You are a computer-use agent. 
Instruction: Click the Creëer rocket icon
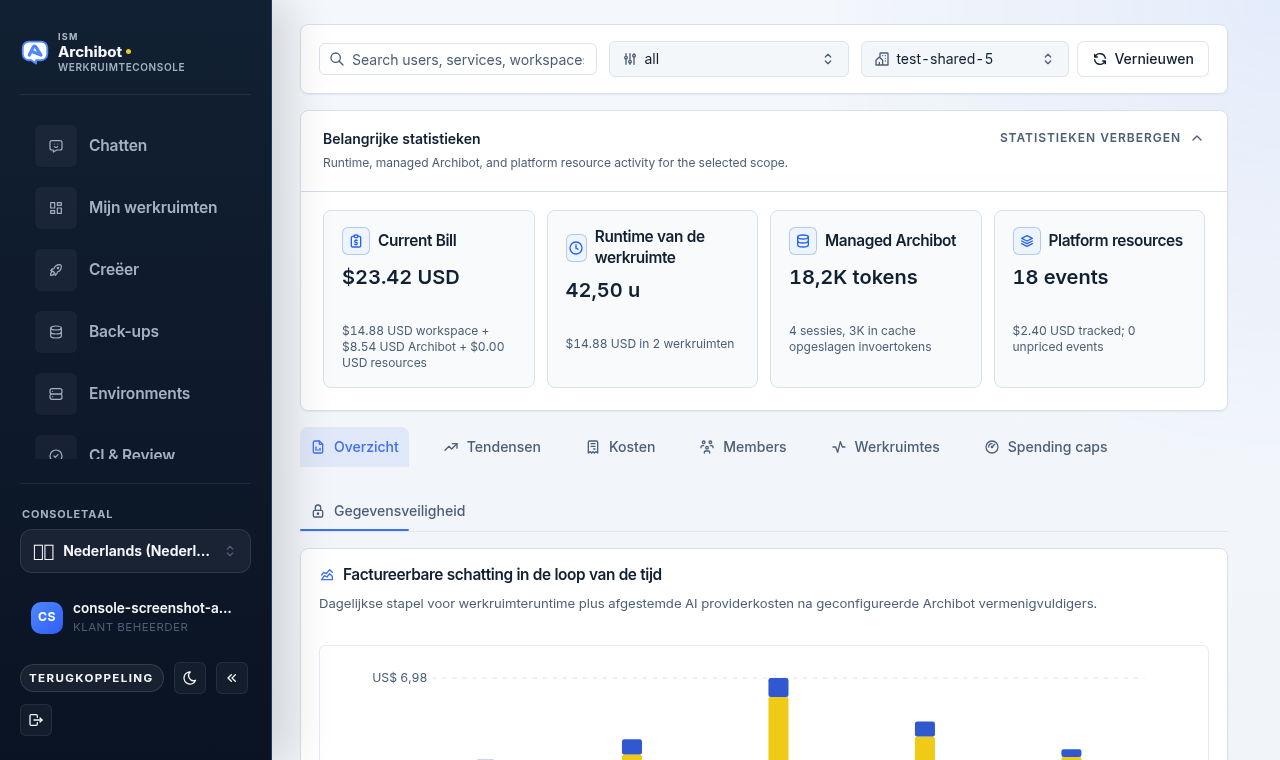56,270
